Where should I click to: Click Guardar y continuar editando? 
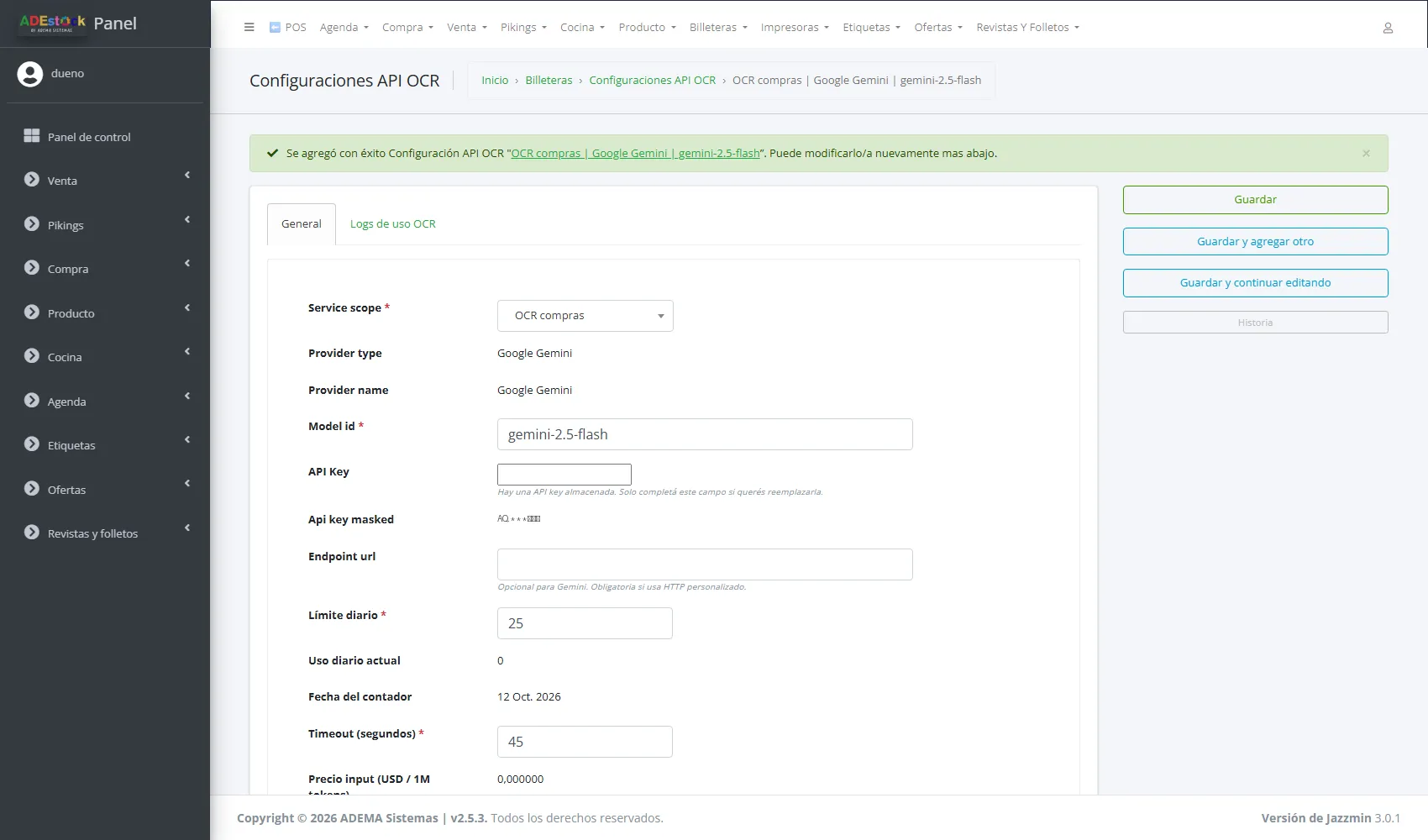tap(1255, 283)
